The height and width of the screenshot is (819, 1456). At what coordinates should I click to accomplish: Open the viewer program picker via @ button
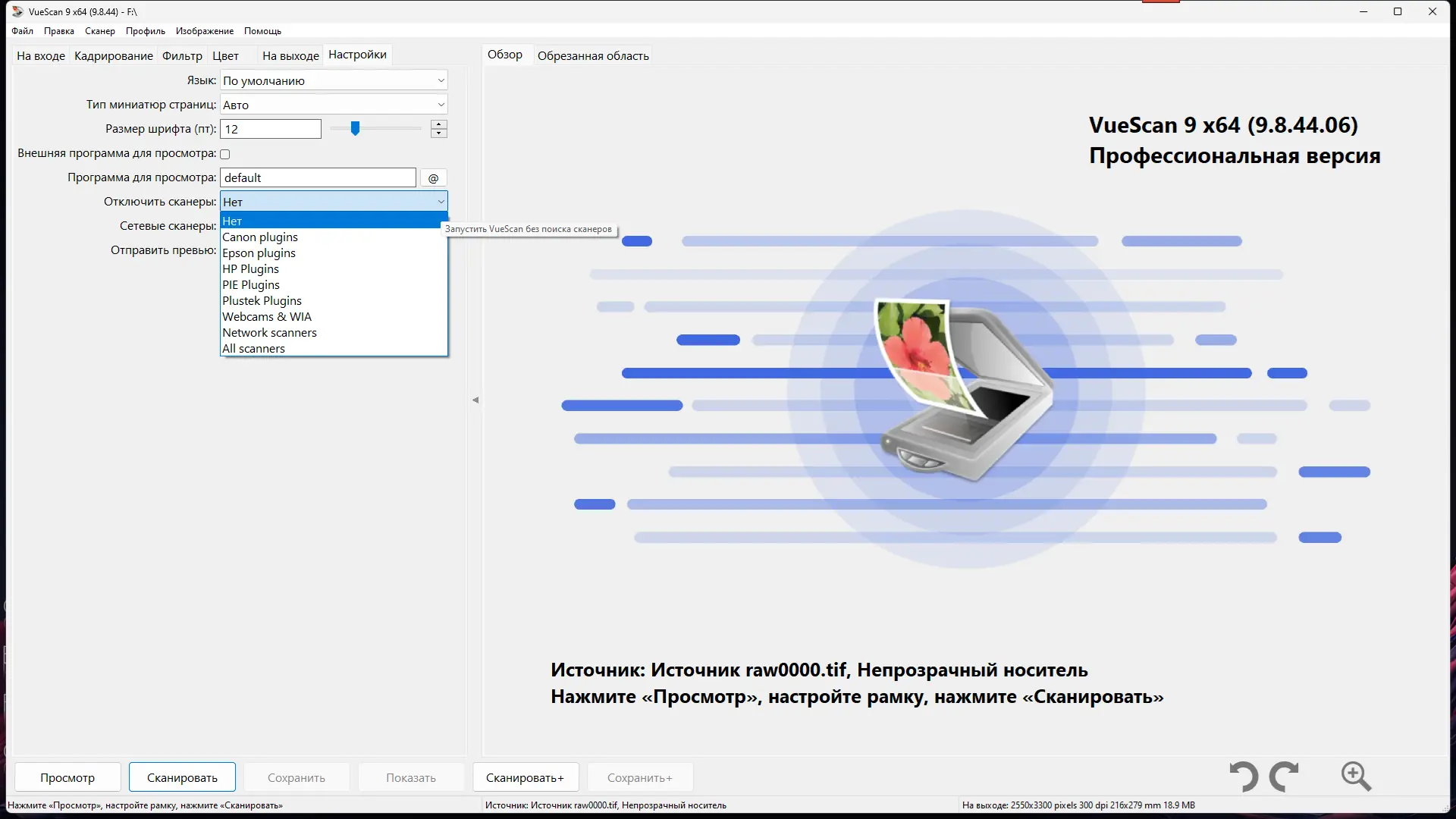point(432,177)
